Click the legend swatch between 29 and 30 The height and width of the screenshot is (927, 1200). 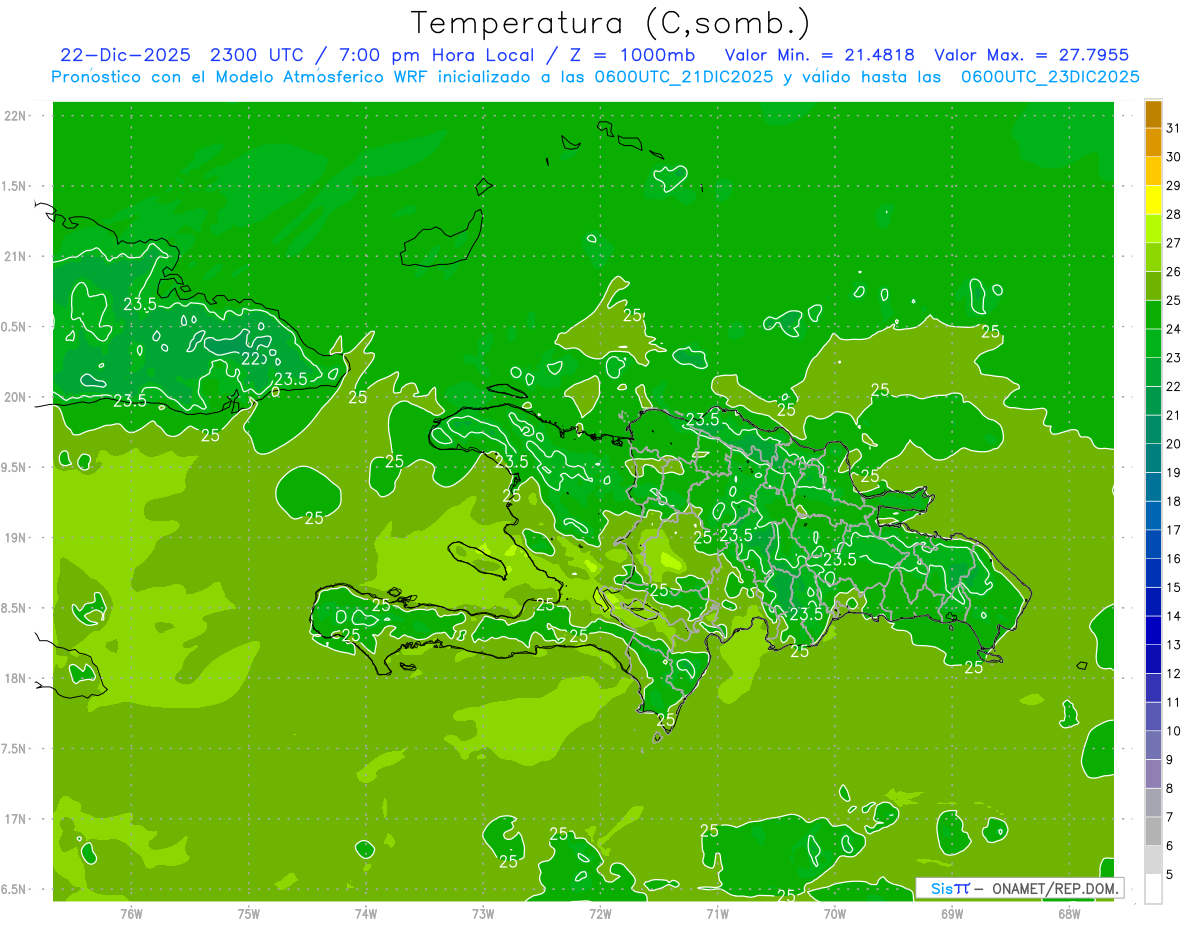pos(1153,171)
